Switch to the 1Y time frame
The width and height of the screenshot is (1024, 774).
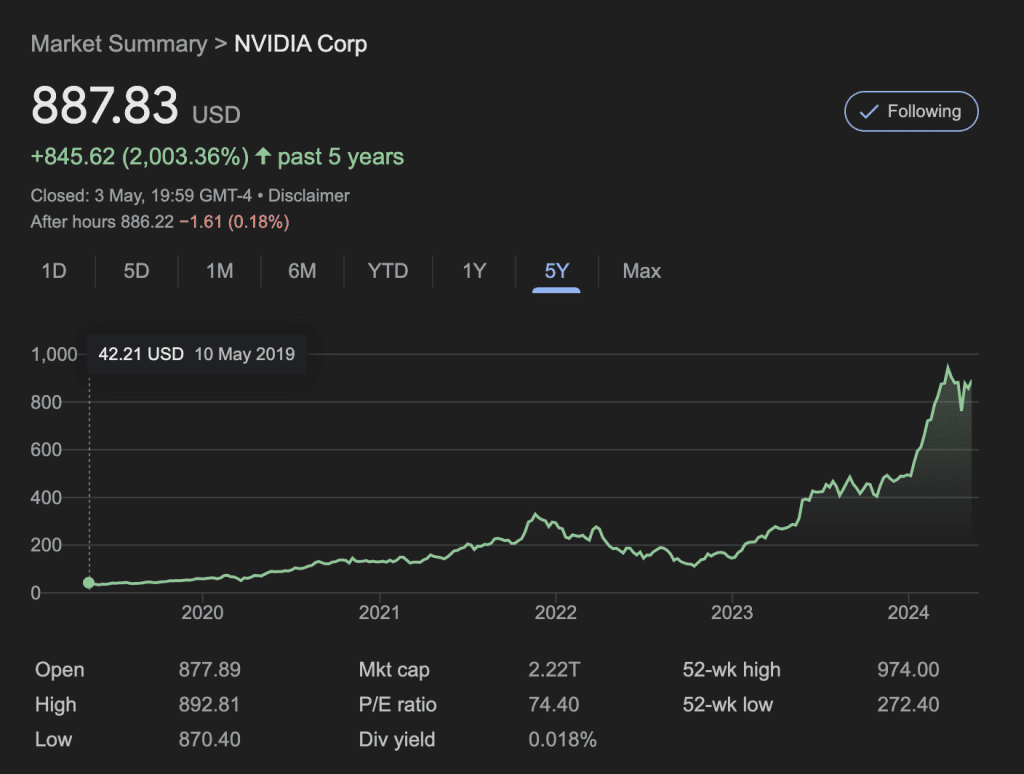tap(473, 271)
